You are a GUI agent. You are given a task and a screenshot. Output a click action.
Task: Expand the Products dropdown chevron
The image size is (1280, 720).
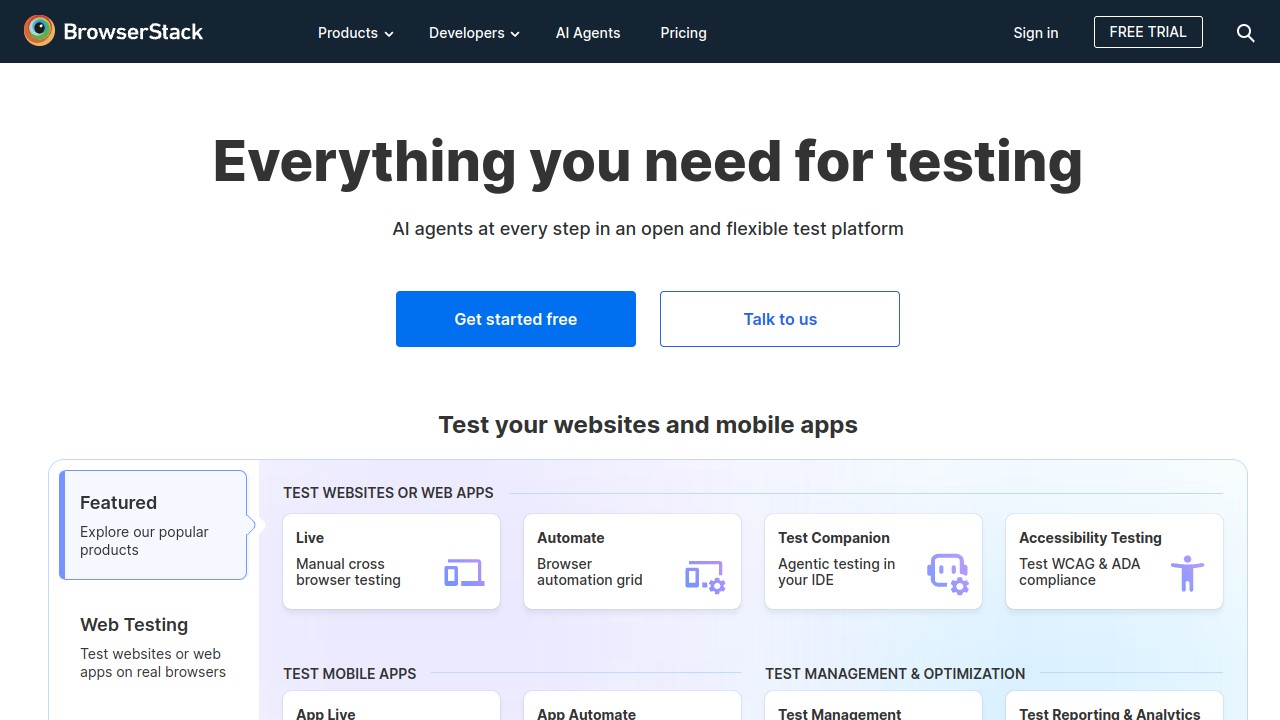click(x=389, y=34)
